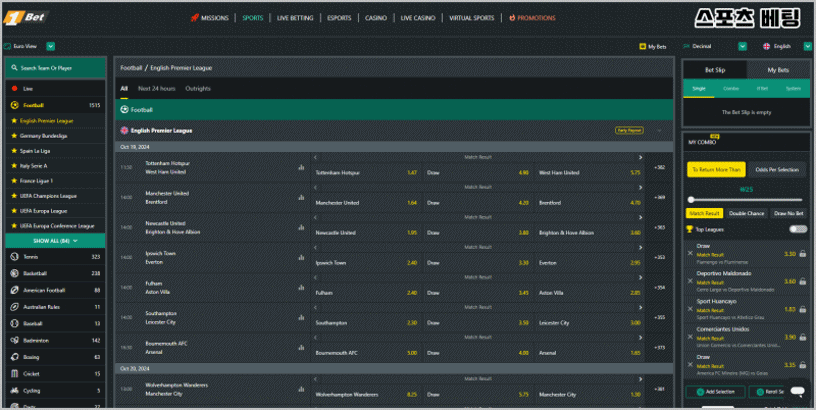Open the Euro View dropdown
The image size is (816, 410).
pyautogui.click(x=50, y=46)
